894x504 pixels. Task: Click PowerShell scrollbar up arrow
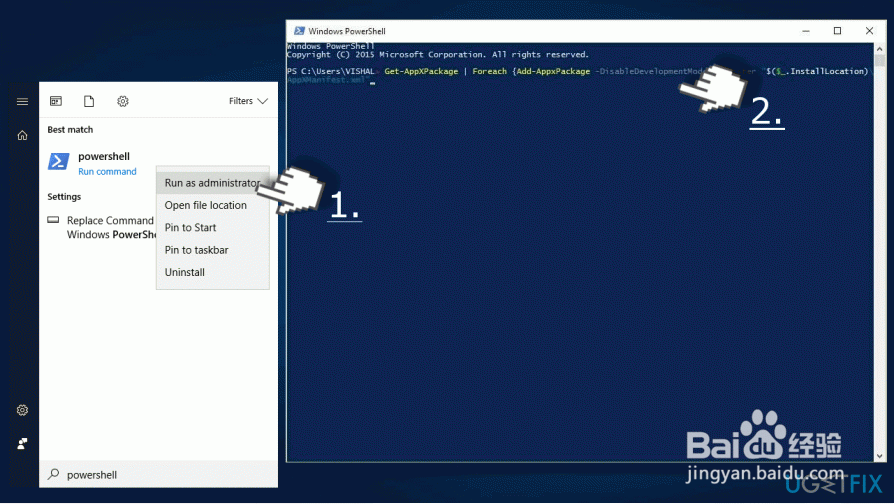pyautogui.click(x=879, y=48)
